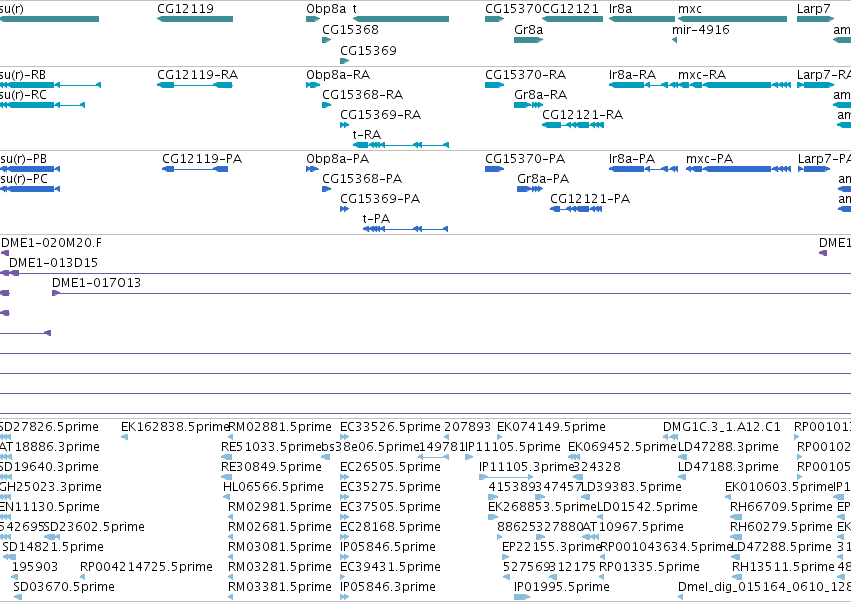Click the Gr8a gene feature

[528, 40]
